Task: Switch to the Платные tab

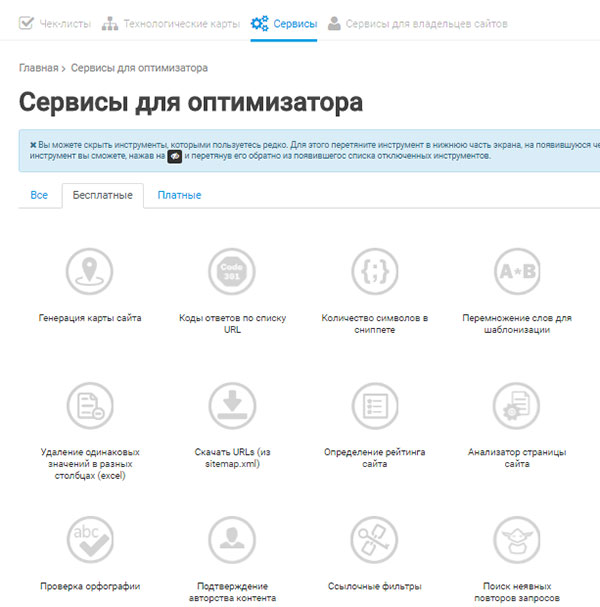Action: [x=179, y=195]
